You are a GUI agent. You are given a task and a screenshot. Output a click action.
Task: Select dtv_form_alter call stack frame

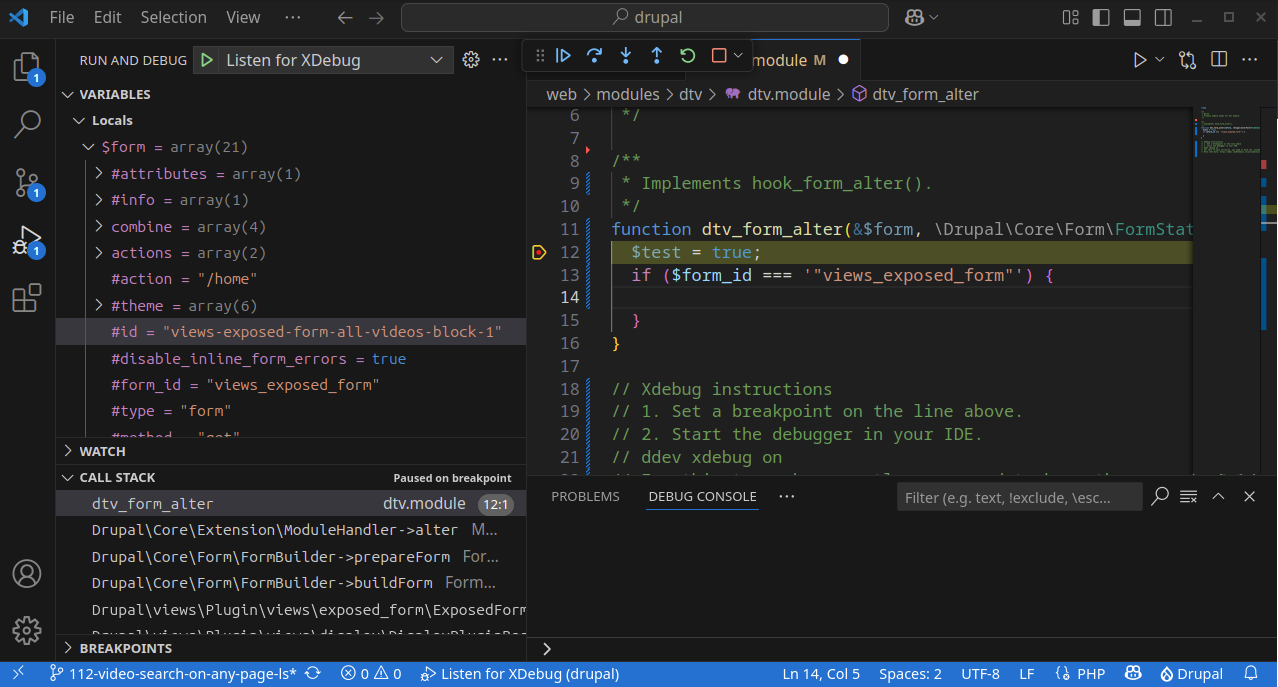pos(291,504)
